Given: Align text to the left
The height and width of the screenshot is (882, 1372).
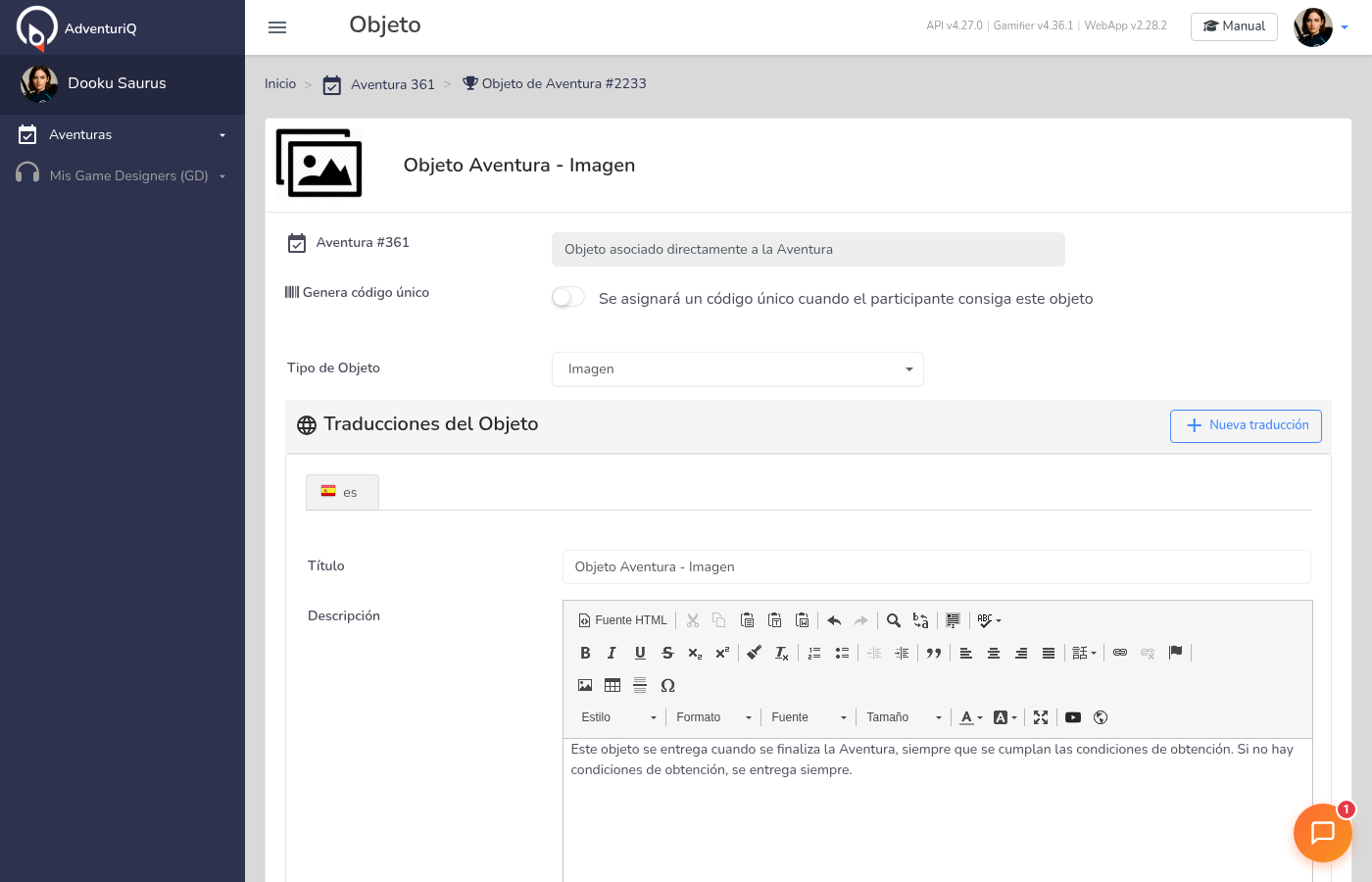Looking at the screenshot, I should 966,653.
